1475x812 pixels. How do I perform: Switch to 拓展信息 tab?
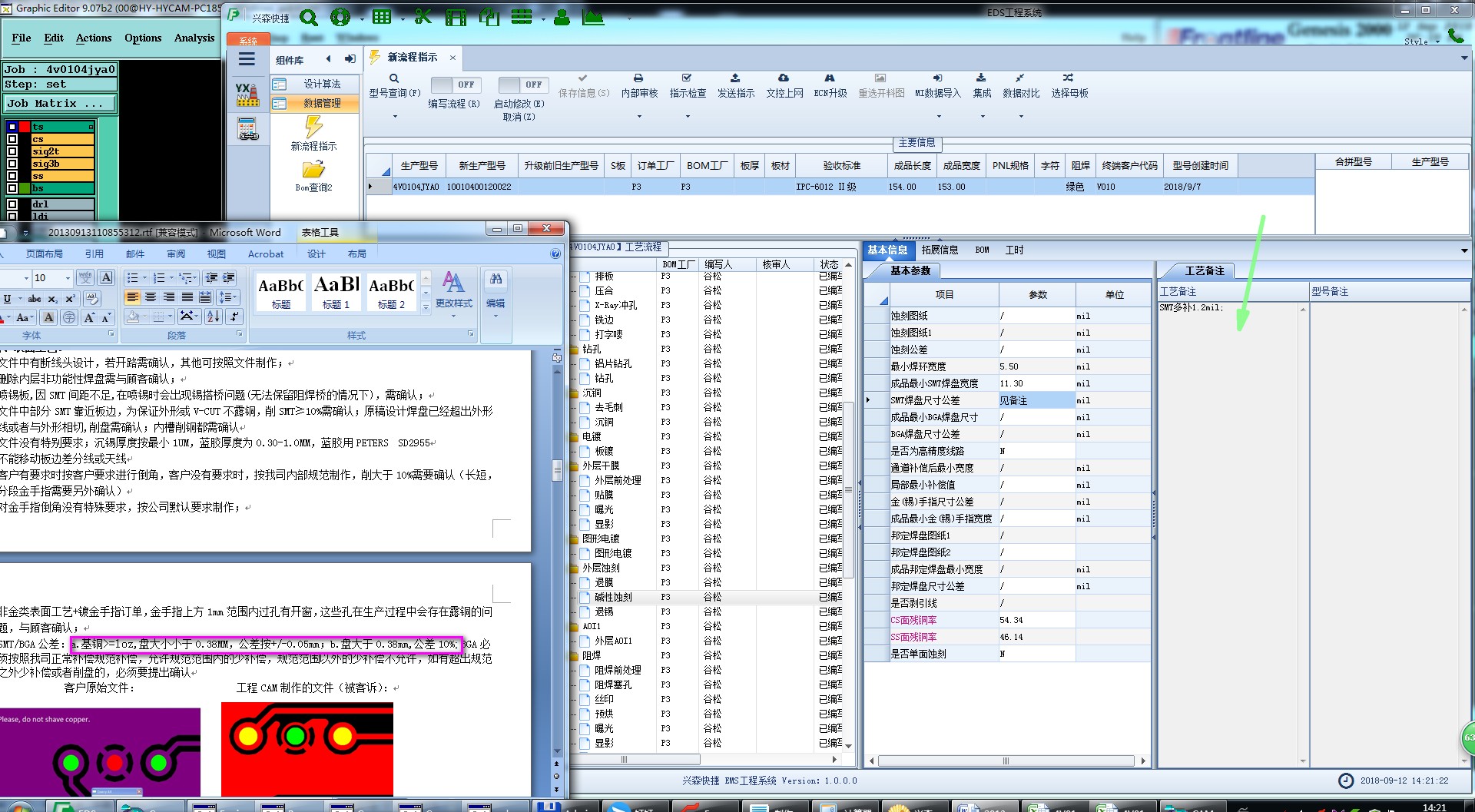coord(940,250)
